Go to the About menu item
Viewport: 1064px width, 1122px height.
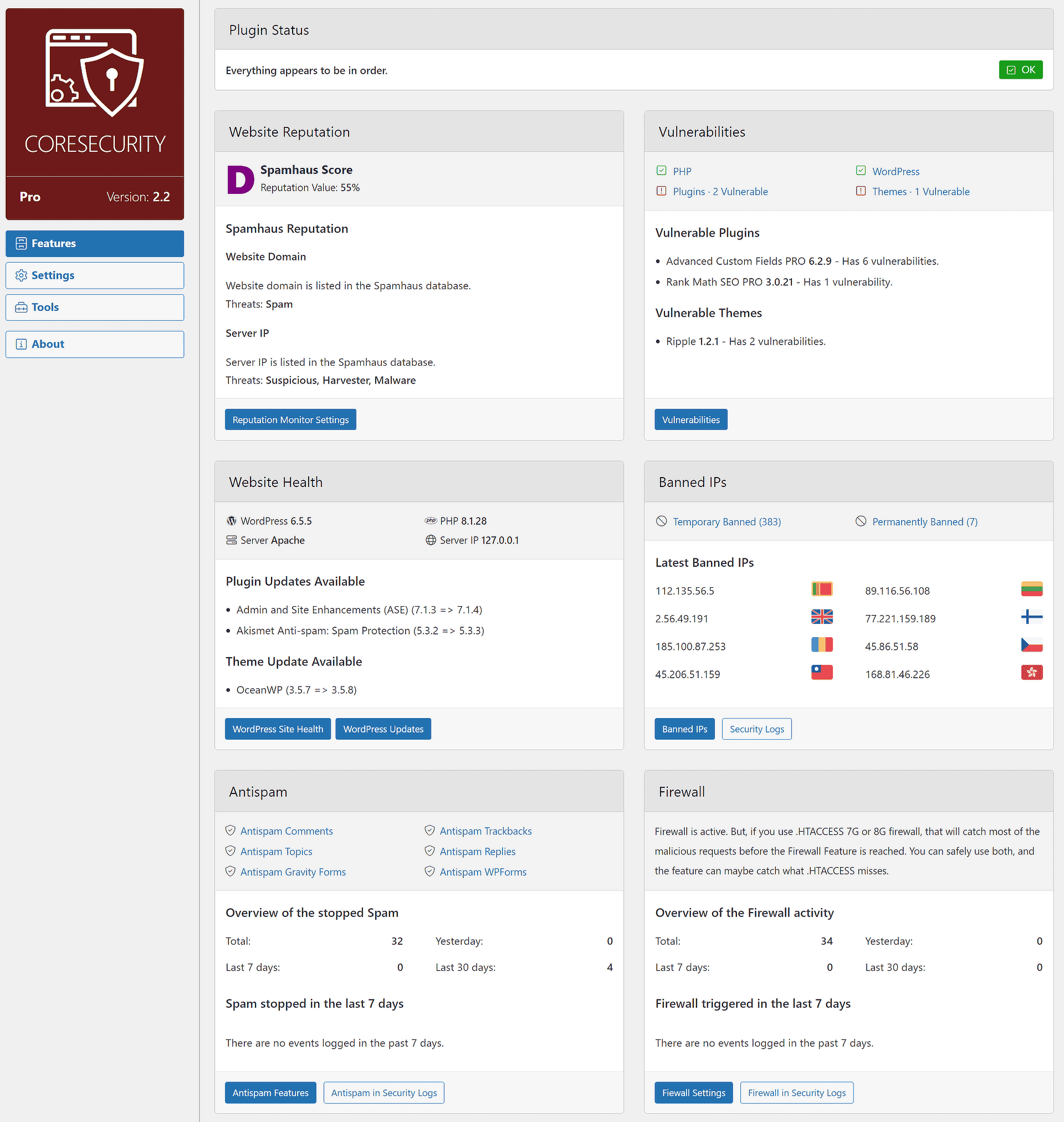[95, 344]
